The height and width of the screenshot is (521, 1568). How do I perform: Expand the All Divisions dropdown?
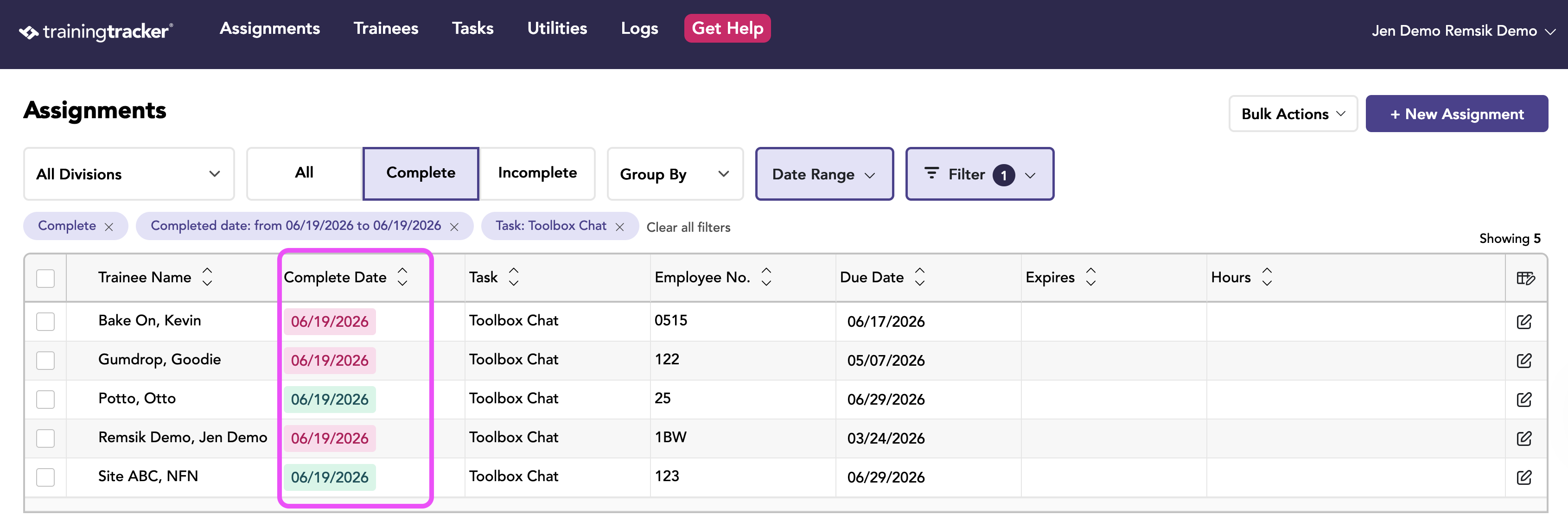click(129, 174)
